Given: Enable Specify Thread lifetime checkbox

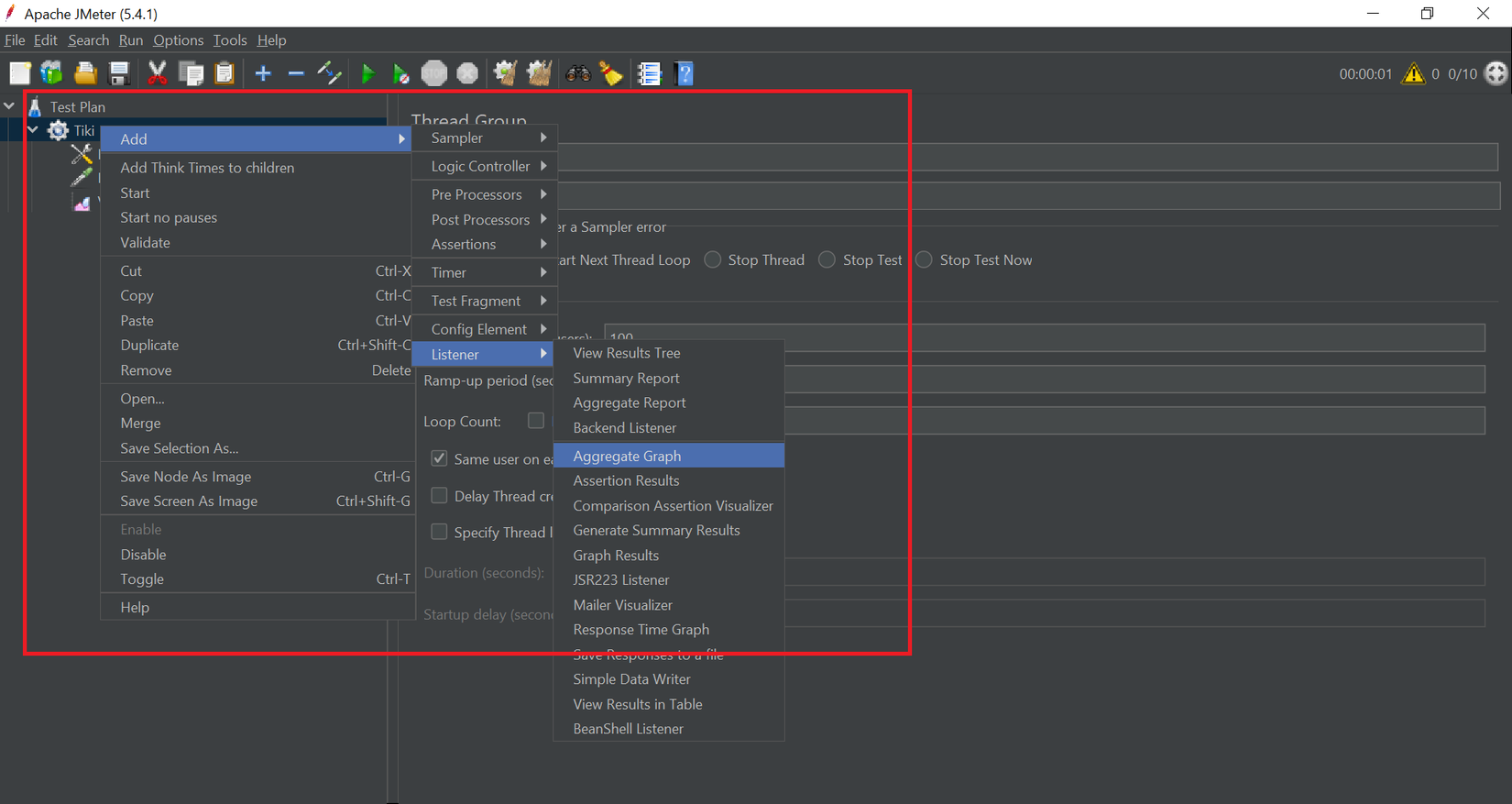Looking at the screenshot, I should 440,532.
